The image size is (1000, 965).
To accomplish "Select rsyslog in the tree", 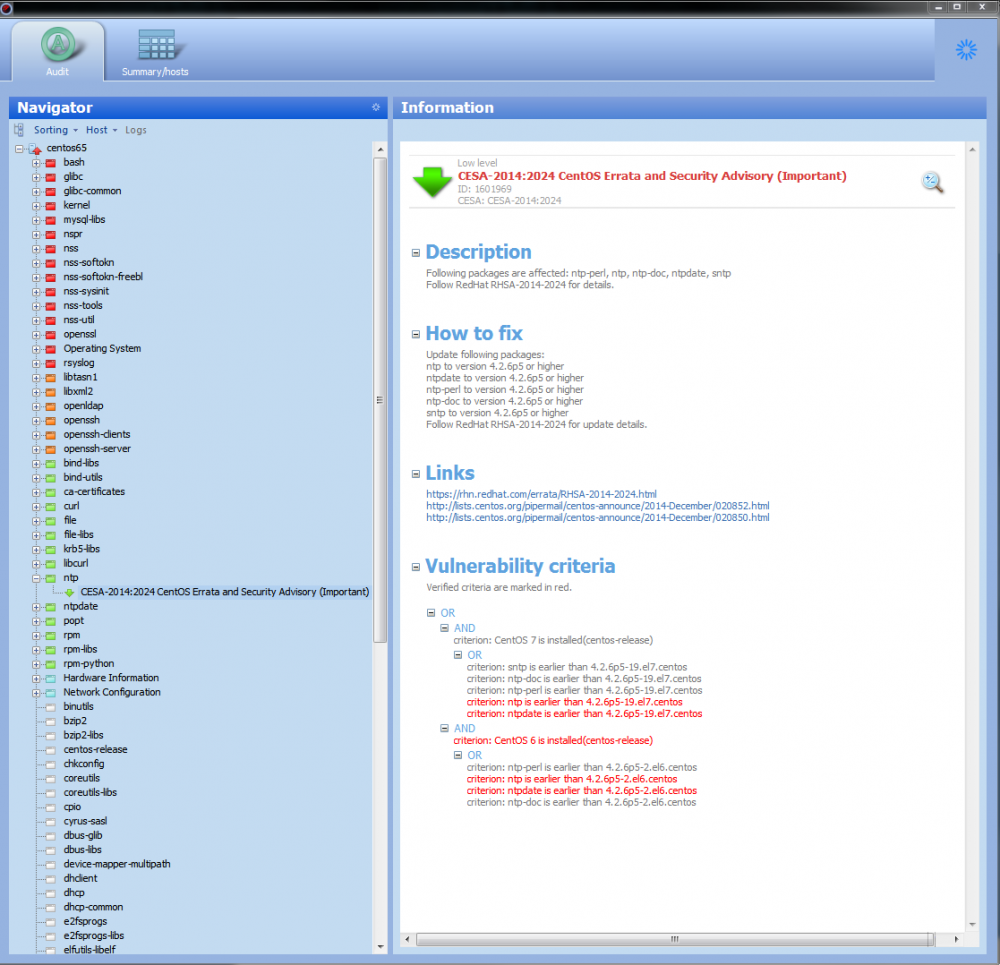I will 78,363.
